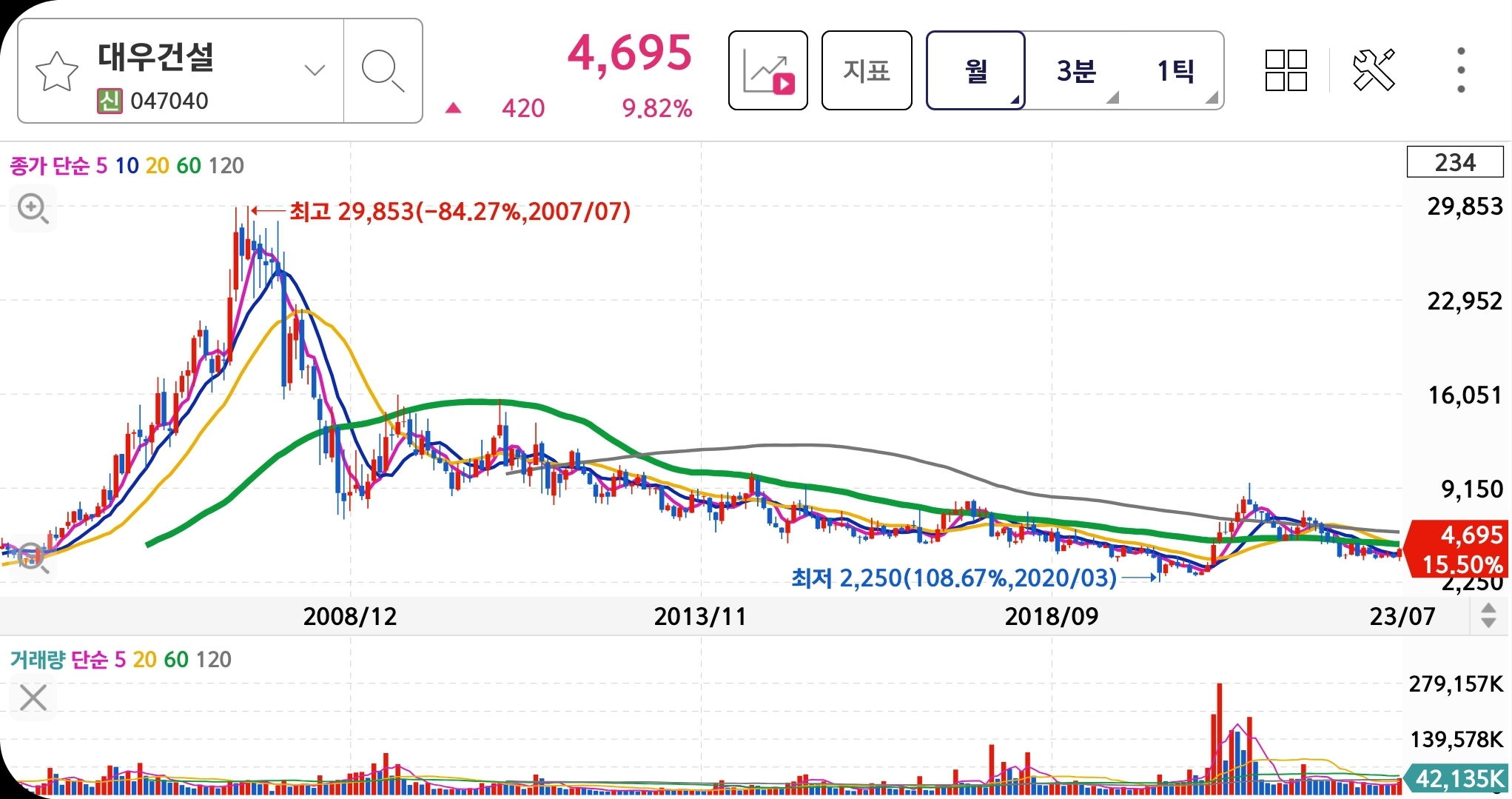Screen dimensions: 1512x799
Task: Click the 10 moving average legend in blue
Action: (x=127, y=166)
